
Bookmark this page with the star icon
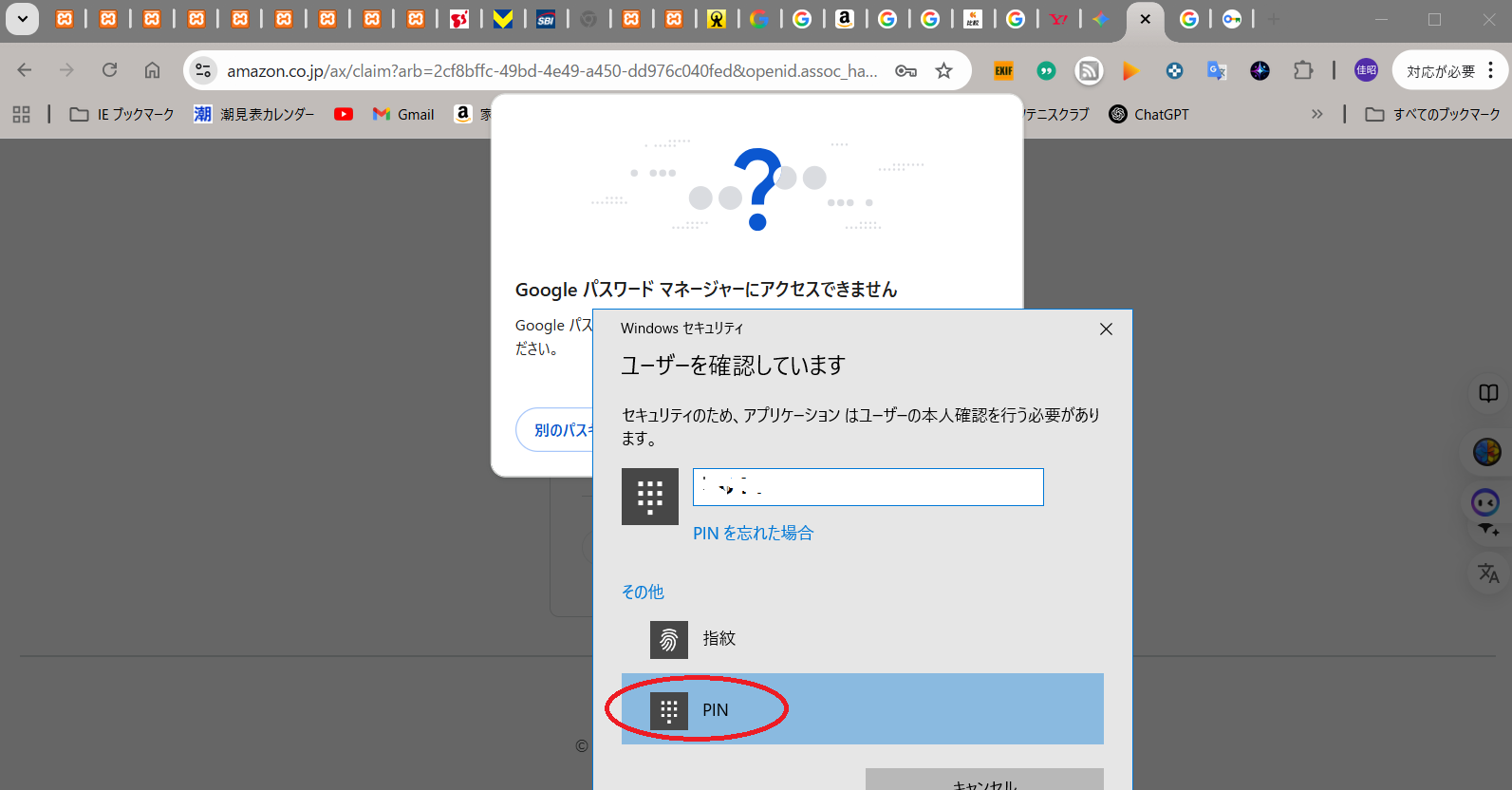(943, 71)
